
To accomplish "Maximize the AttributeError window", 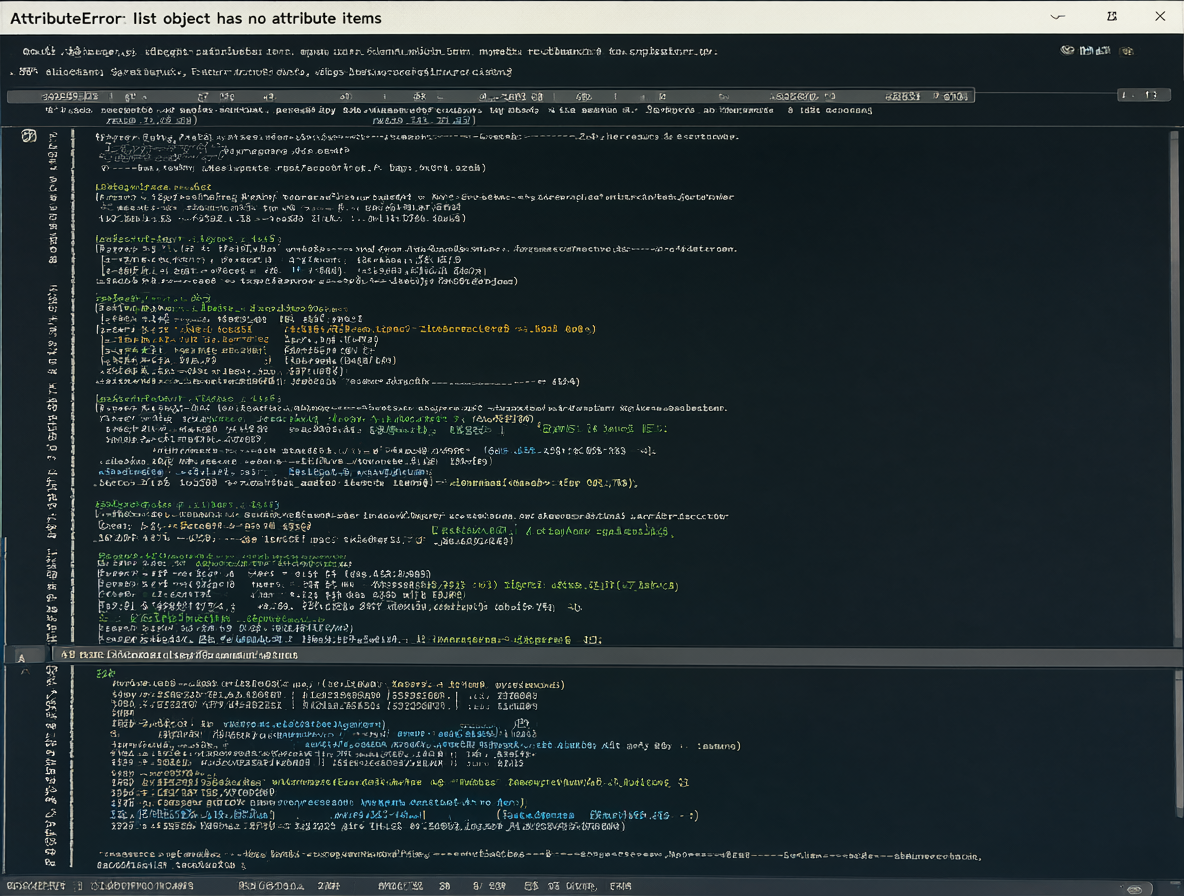I will (1112, 17).
